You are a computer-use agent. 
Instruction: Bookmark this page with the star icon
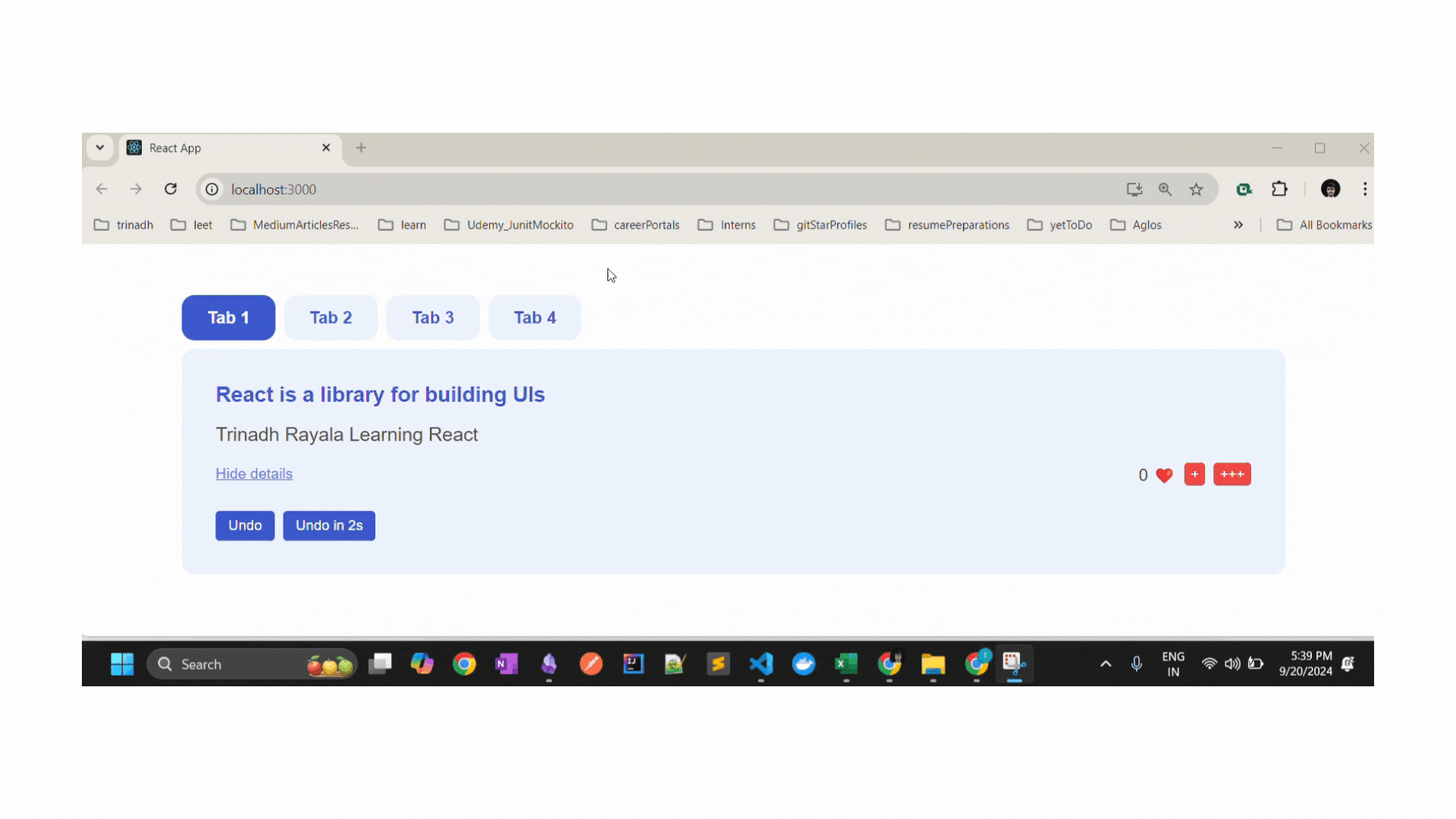tap(1196, 190)
